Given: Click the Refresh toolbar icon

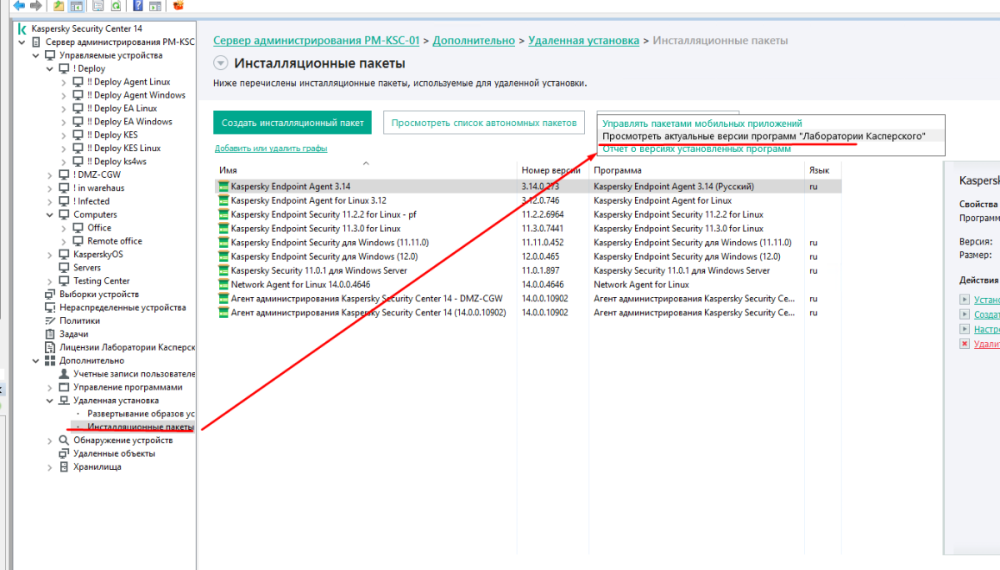Looking at the screenshot, I should 114,6.
